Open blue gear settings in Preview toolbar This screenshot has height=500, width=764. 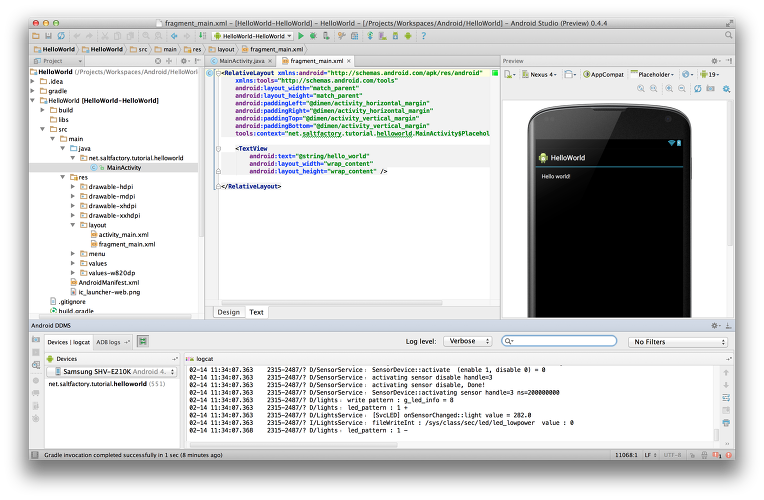pyautogui.click(x=726, y=89)
